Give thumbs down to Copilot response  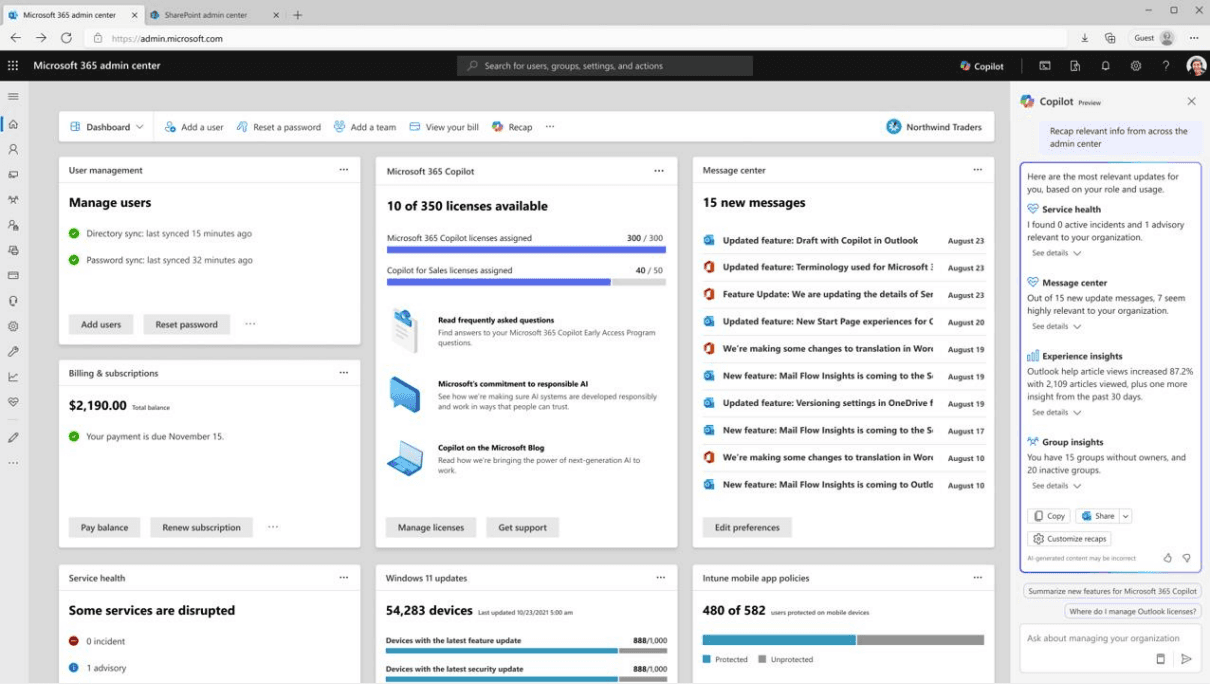1187,558
